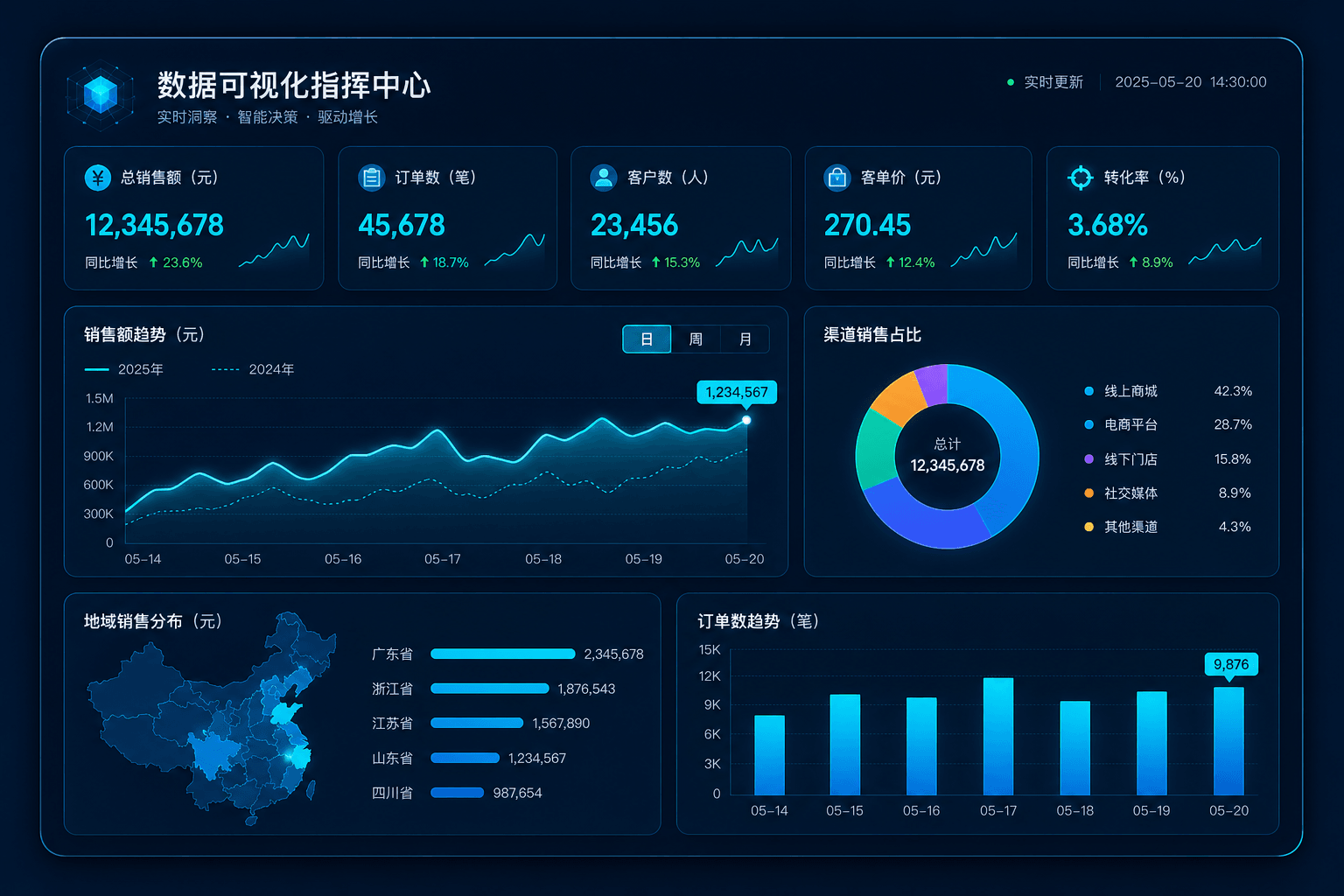Viewport: 1344px width, 896px height.
Task: Click the green up arrow beside 18.7%
Action: (424, 262)
